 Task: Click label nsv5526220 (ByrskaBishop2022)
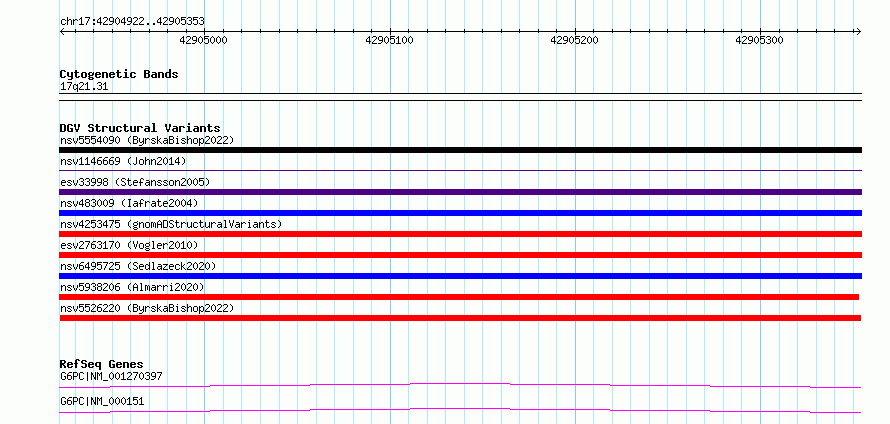(x=147, y=308)
